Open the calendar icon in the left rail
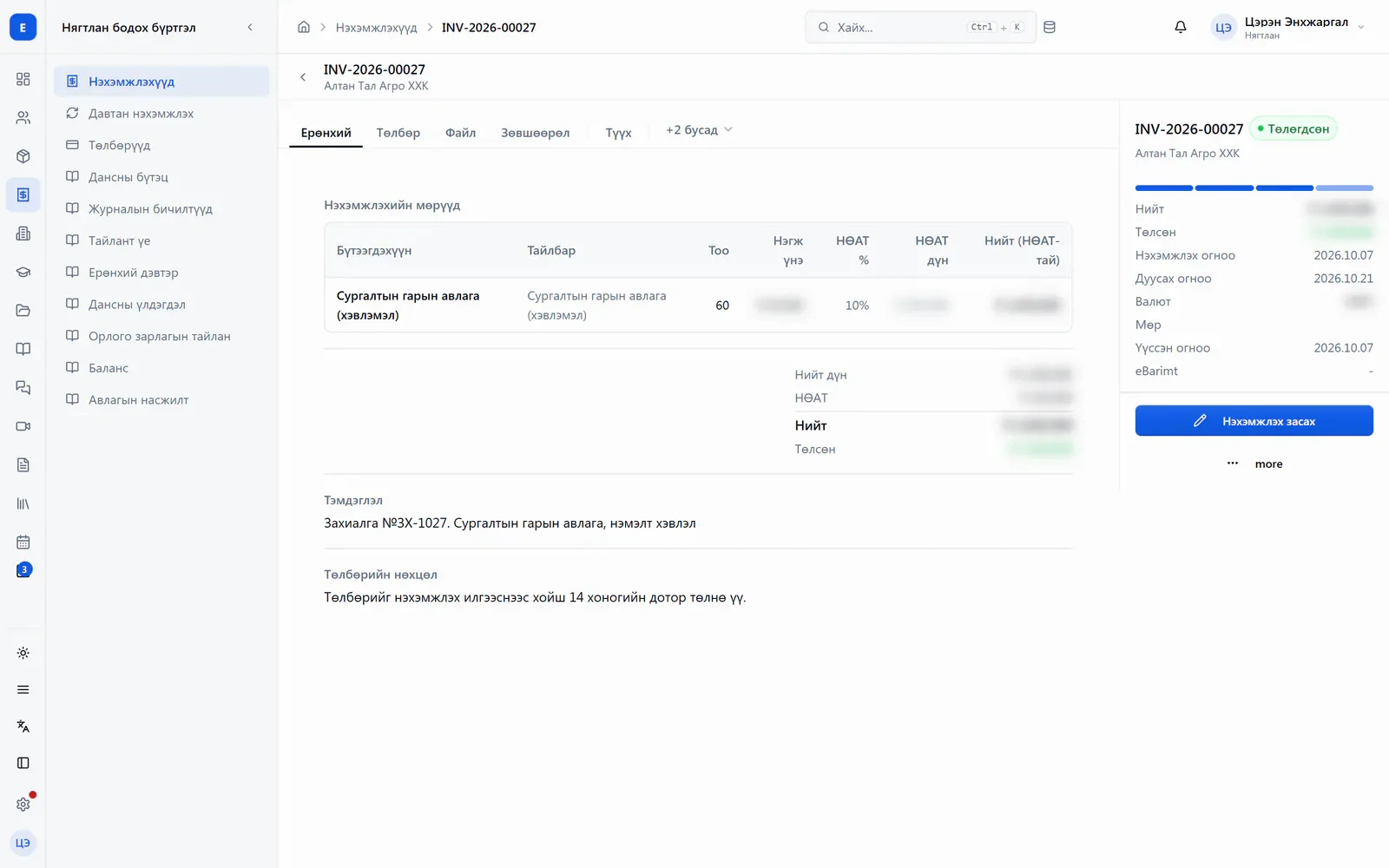The image size is (1389, 868). coord(23,542)
